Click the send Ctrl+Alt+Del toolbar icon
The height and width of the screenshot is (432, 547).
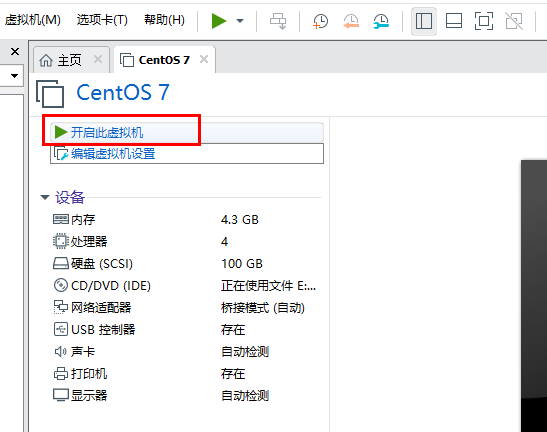[x=278, y=21]
